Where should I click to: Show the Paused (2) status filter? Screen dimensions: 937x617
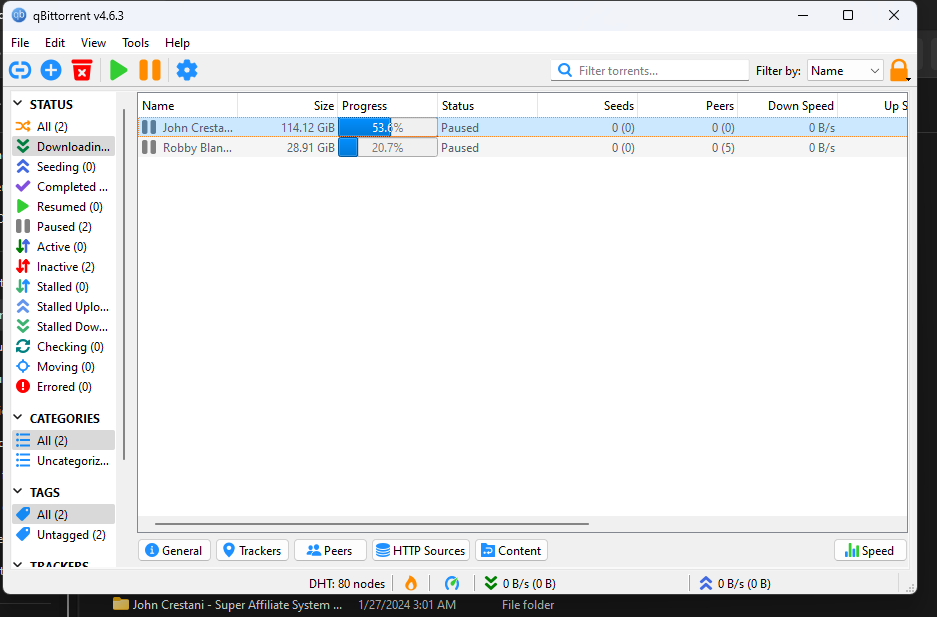[x=63, y=227]
